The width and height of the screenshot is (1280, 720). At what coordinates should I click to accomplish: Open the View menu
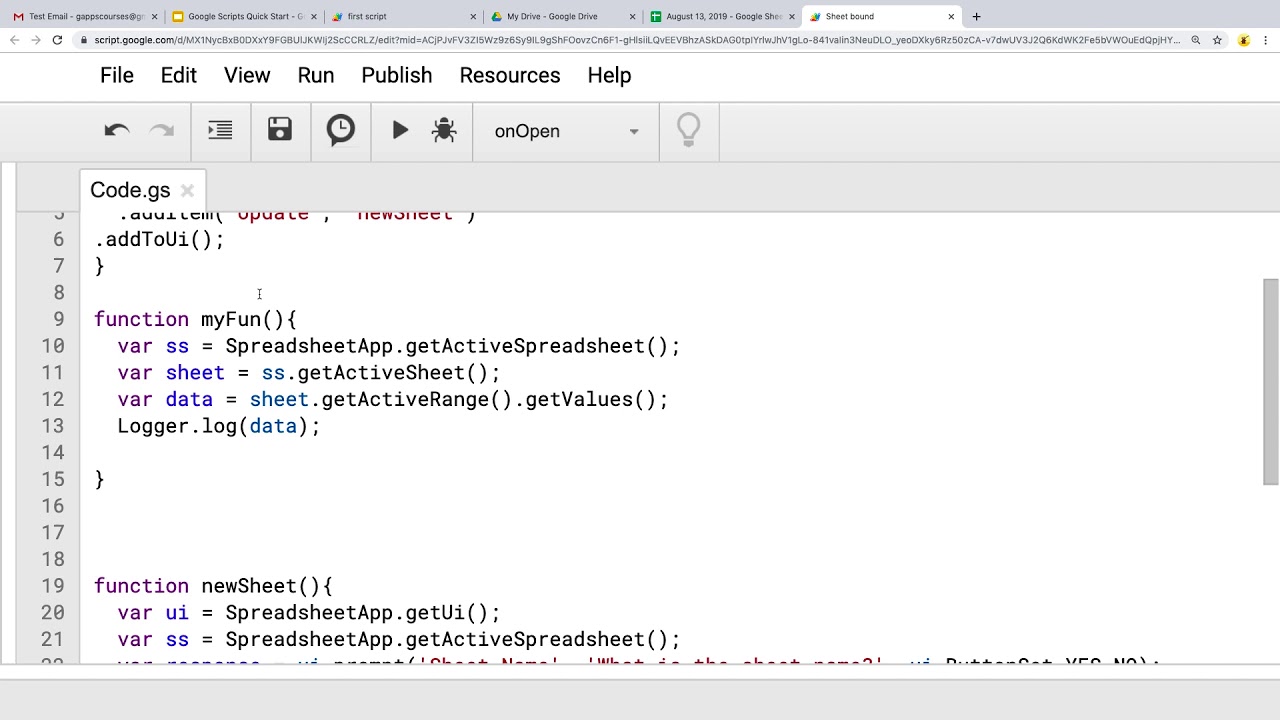tap(247, 75)
